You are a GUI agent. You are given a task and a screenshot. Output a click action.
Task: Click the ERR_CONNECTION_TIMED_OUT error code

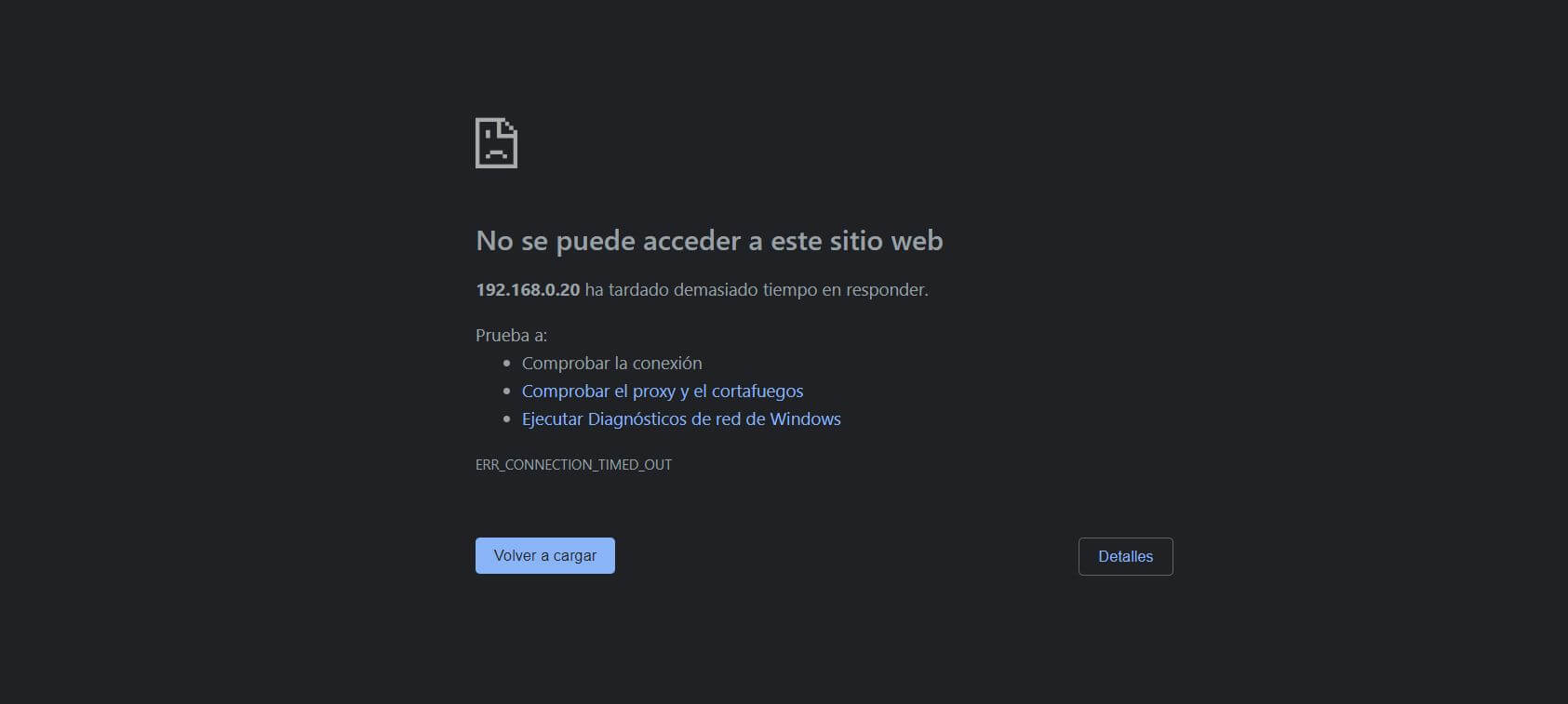click(573, 465)
